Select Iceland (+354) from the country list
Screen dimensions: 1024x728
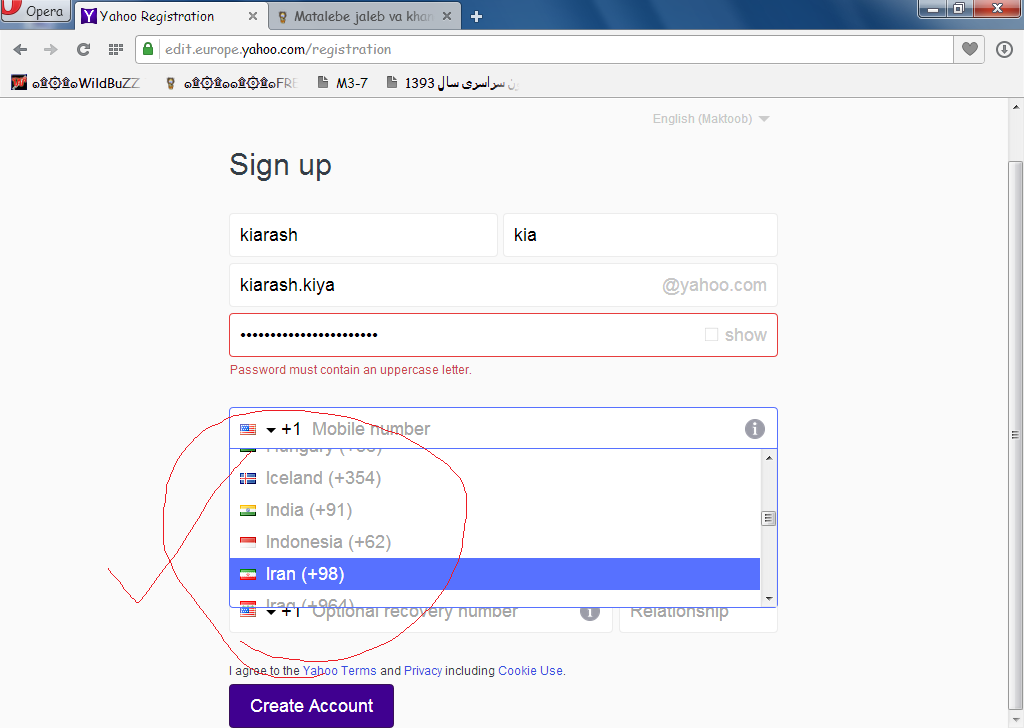[494, 478]
